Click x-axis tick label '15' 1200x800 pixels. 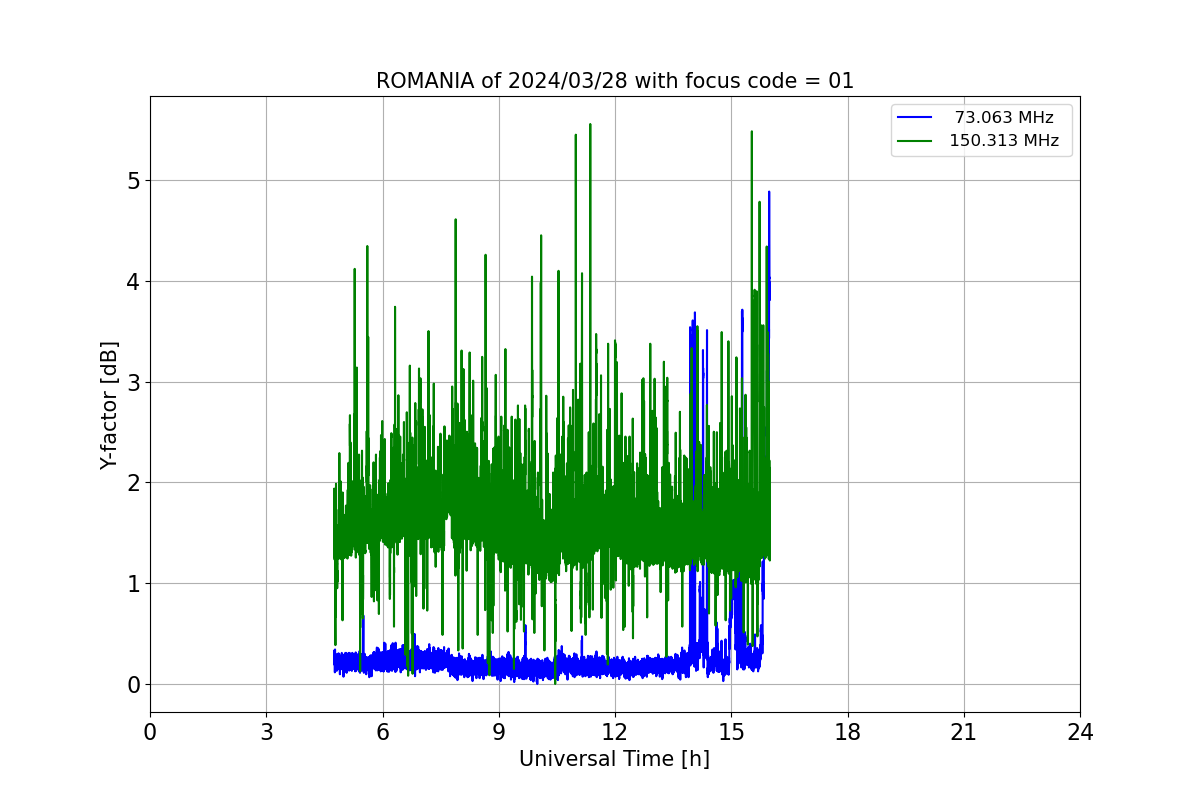(731, 732)
